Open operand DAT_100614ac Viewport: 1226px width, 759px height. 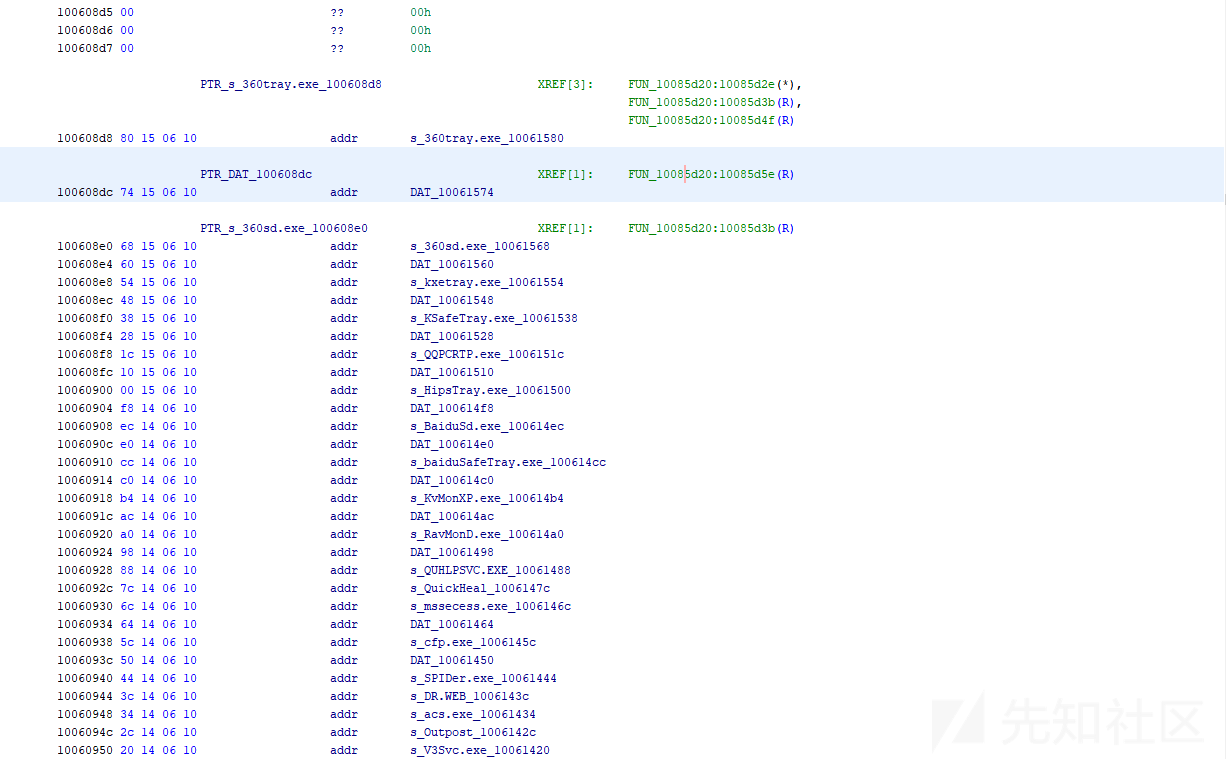(452, 516)
